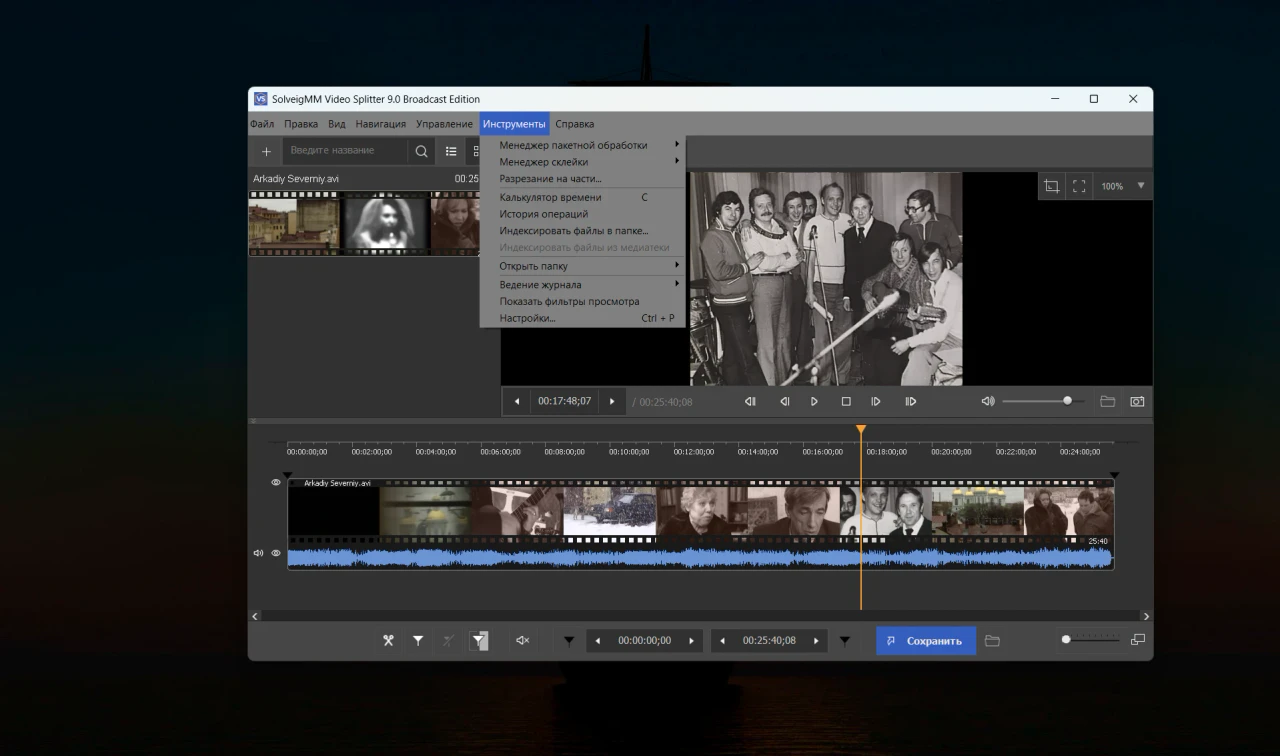Open output folder icon next to Сохранить
This screenshot has height=756, width=1280.
pos(992,641)
